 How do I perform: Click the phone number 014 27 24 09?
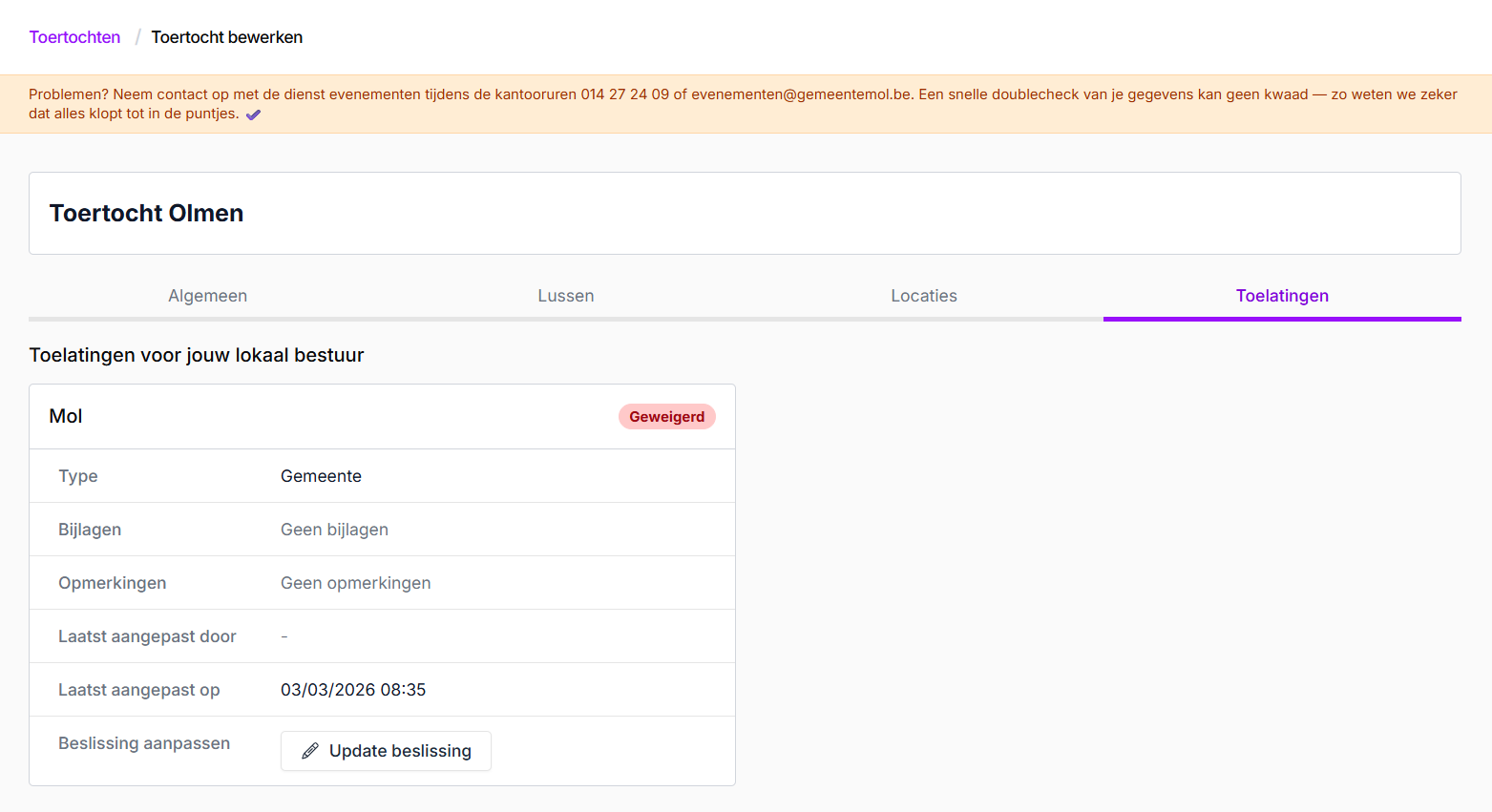coord(624,94)
